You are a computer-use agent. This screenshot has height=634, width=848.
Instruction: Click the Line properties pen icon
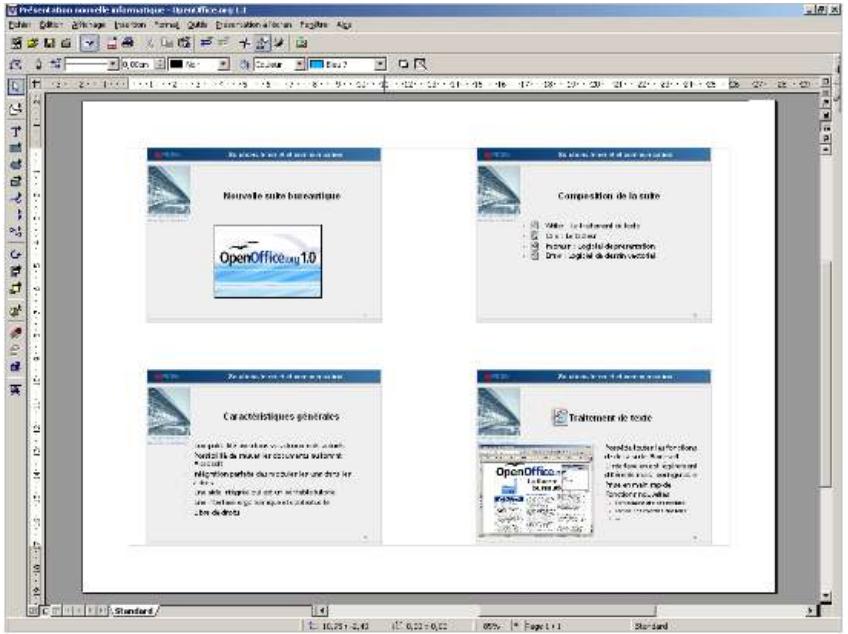38,64
